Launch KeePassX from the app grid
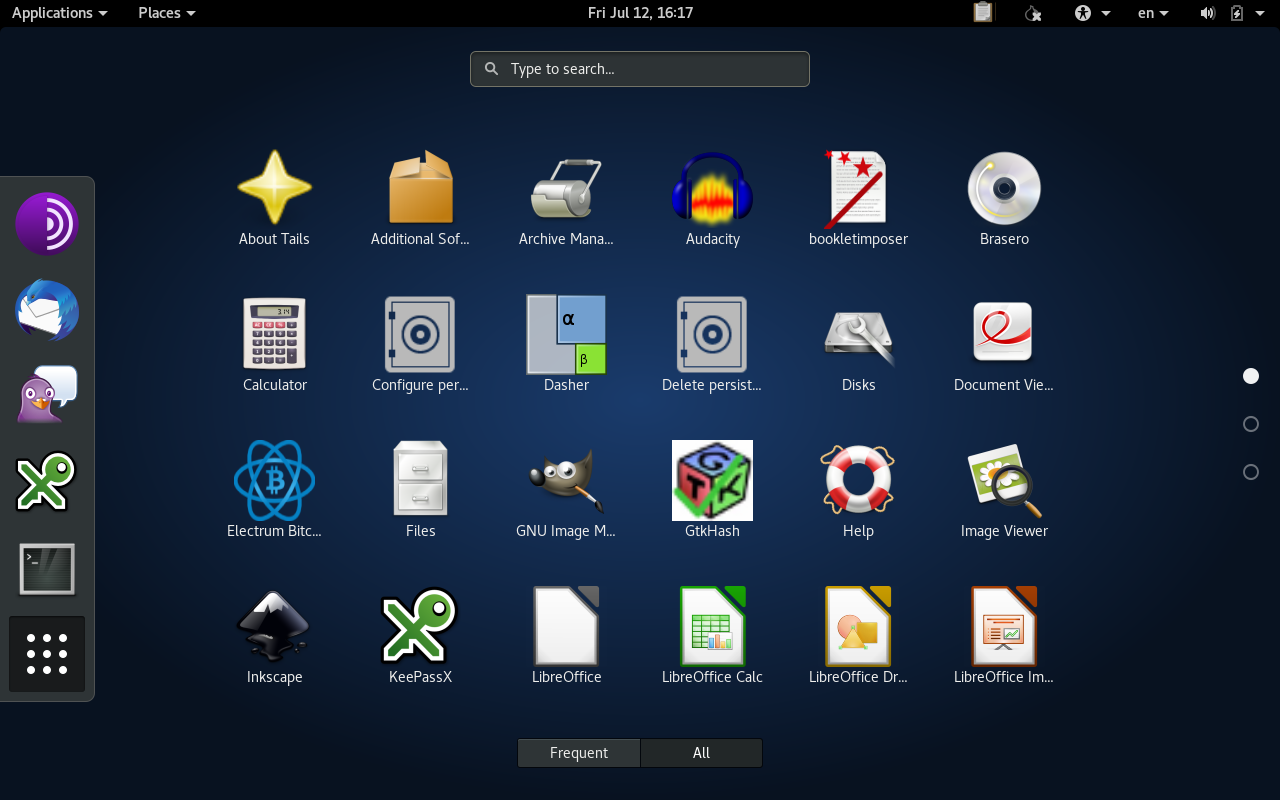Image resolution: width=1280 pixels, height=800 pixels. point(420,636)
